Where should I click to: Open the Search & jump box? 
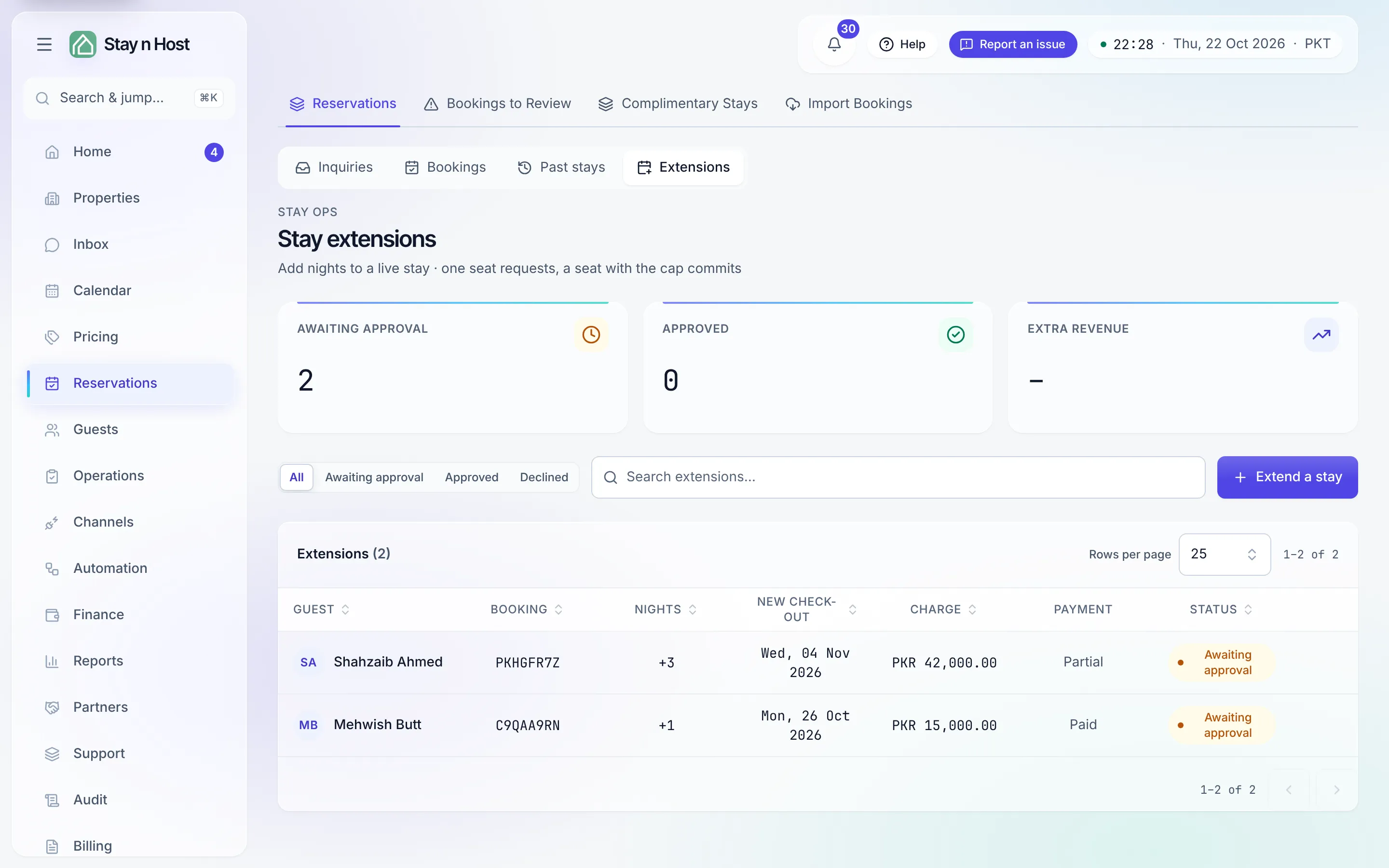[x=129, y=98]
